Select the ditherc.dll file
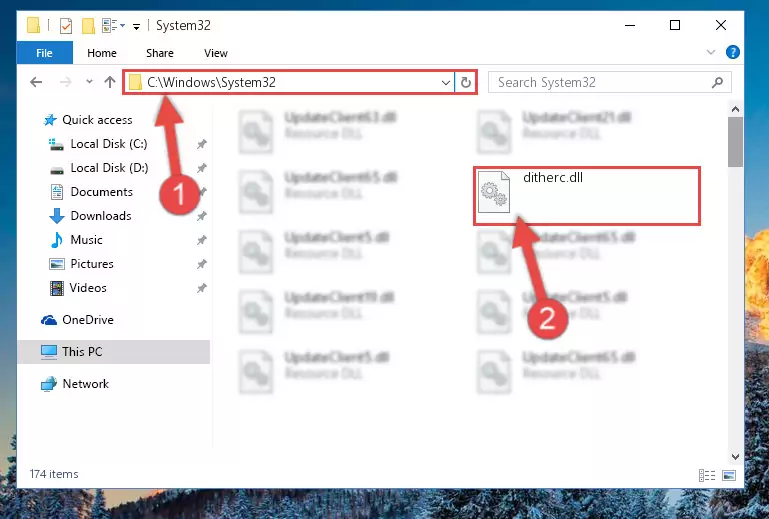This screenshot has height=519, width=769. point(587,196)
